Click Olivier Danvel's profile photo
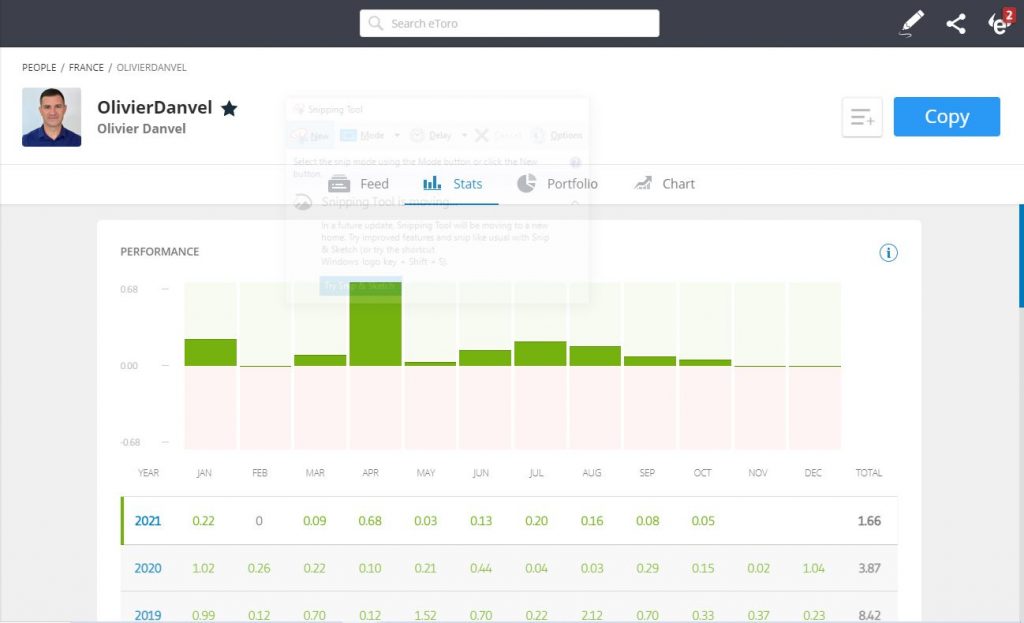This screenshot has width=1024, height=623. click(x=52, y=117)
